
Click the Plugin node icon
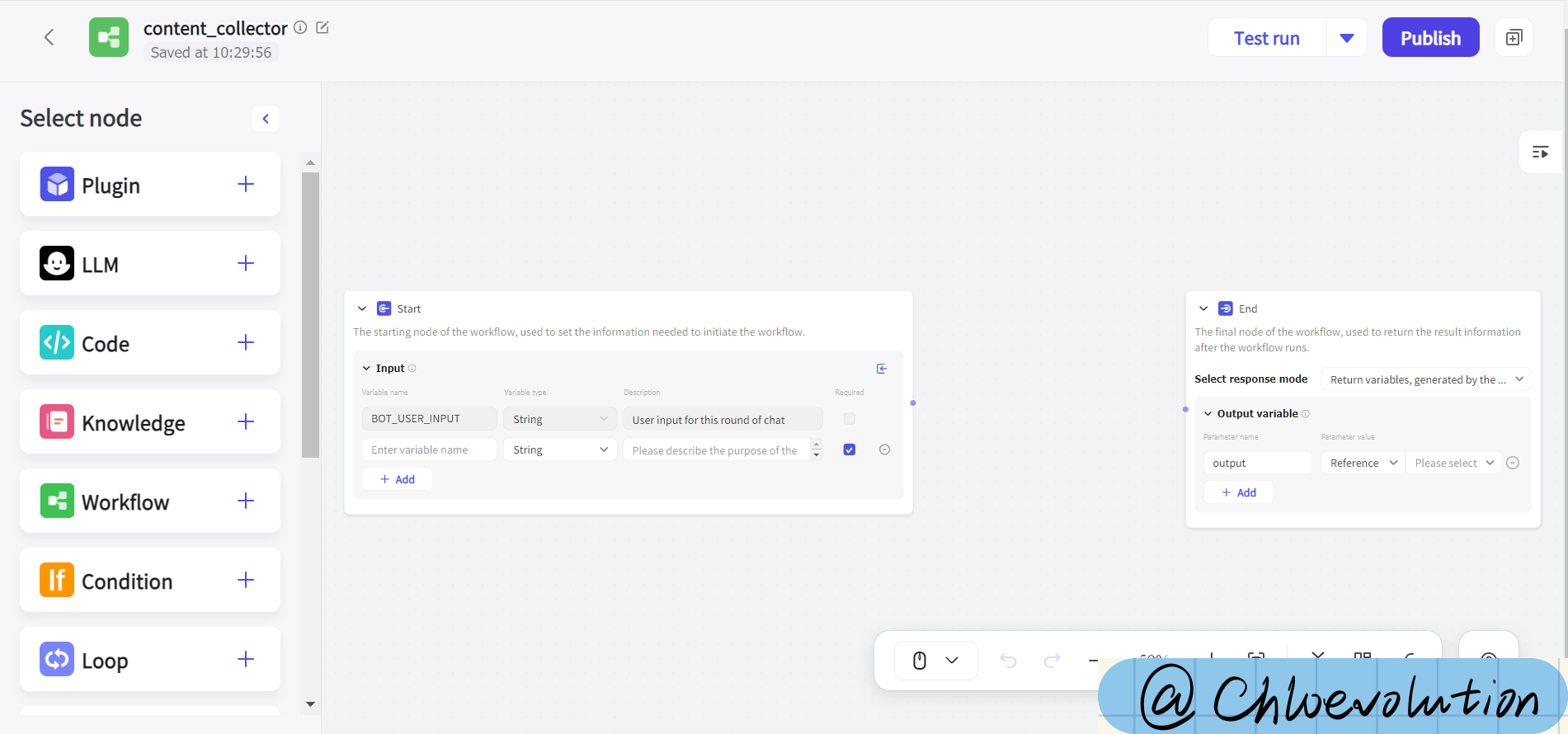point(57,185)
